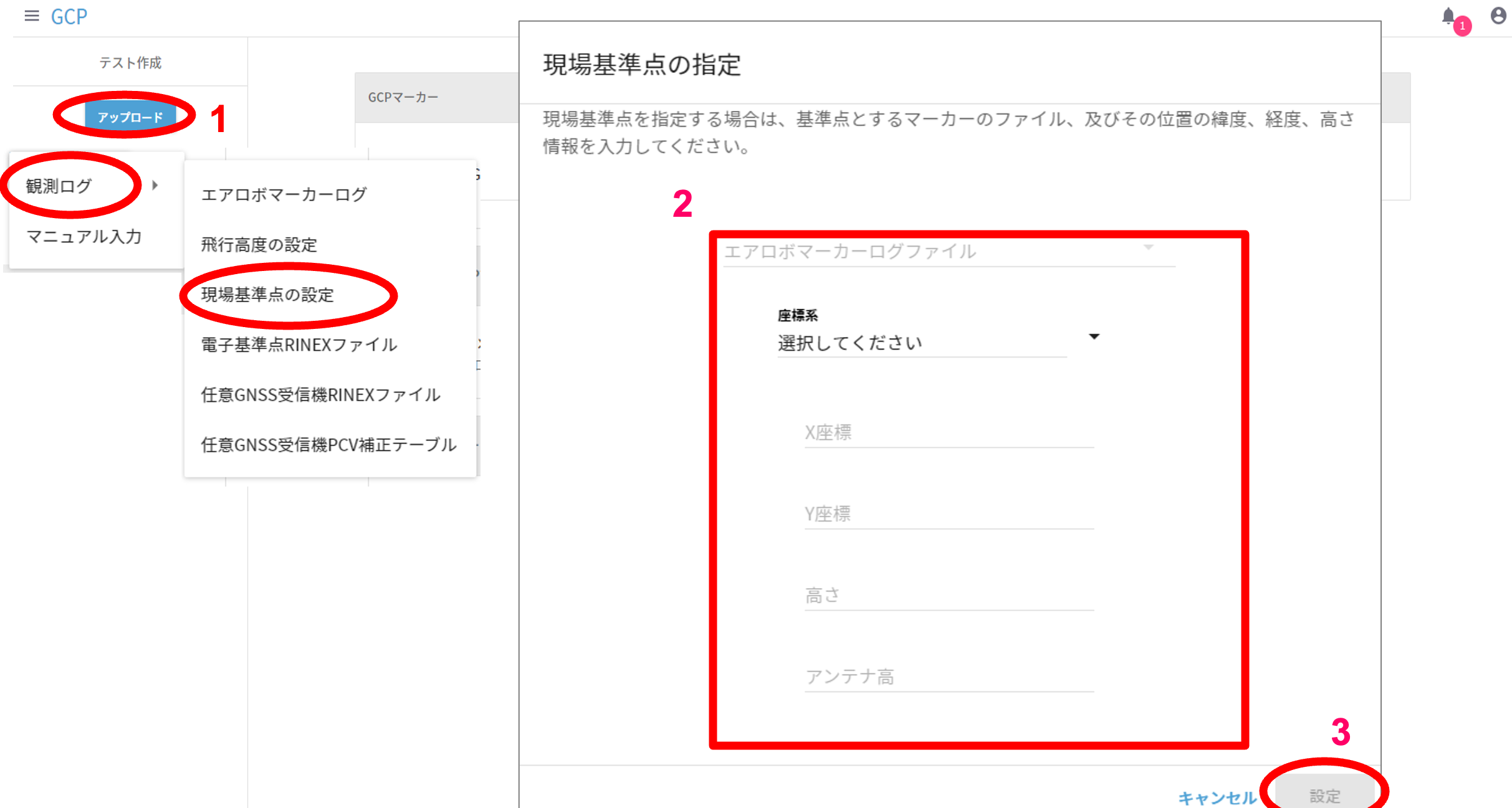Click the GCP logo title
1512x808 pixels.
pyautogui.click(x=69, y=16)
